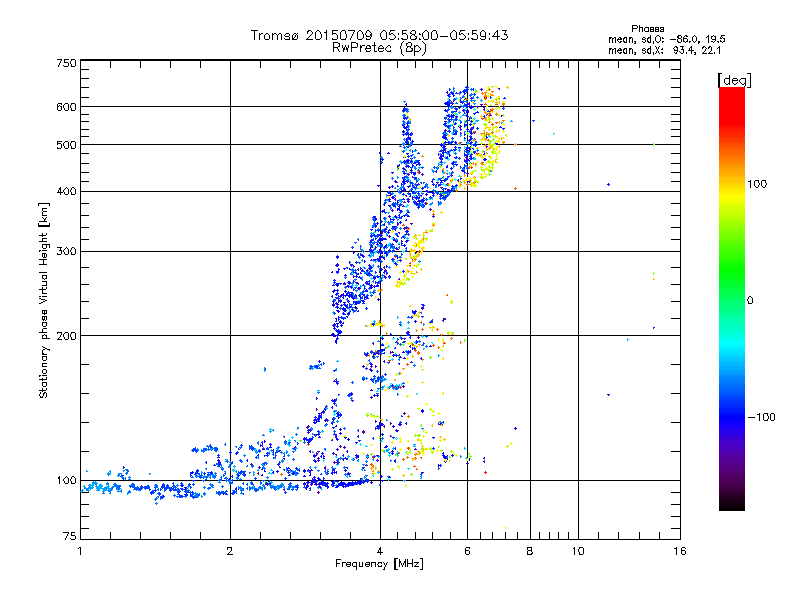Click the y-axis tick label "300"

tap(66, 252)
